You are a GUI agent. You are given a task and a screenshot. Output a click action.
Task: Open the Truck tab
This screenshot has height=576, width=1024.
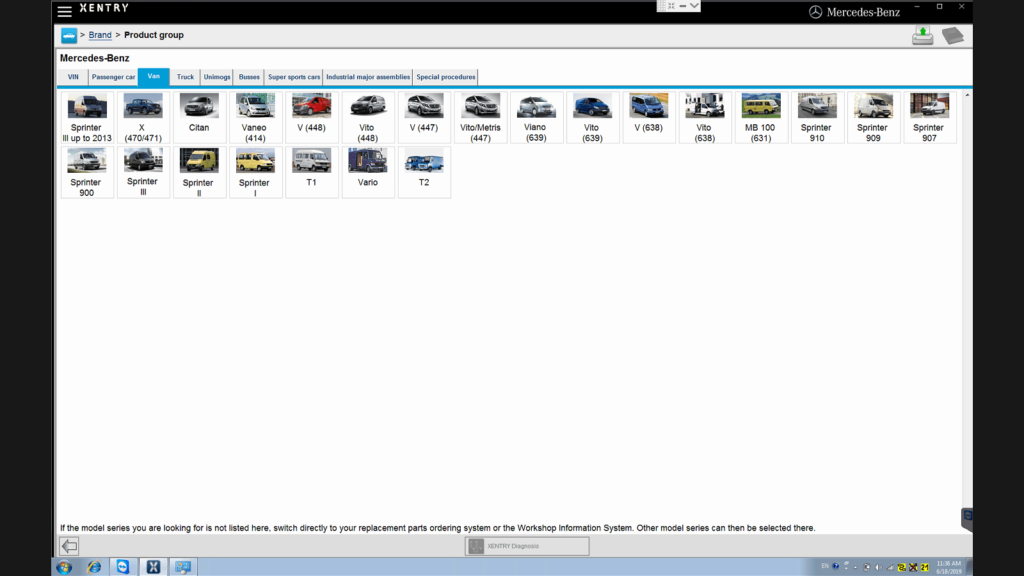tap(185, 77)
